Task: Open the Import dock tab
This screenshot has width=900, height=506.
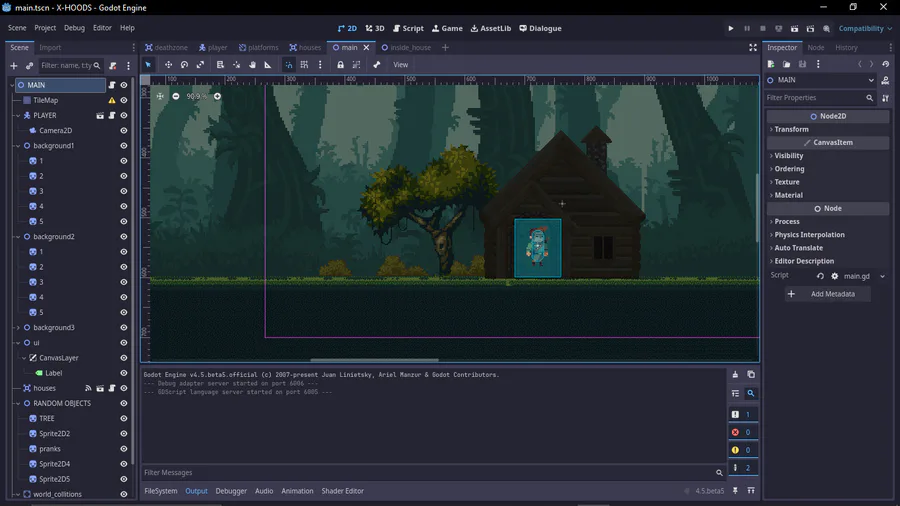Action: tap(50, 48)
